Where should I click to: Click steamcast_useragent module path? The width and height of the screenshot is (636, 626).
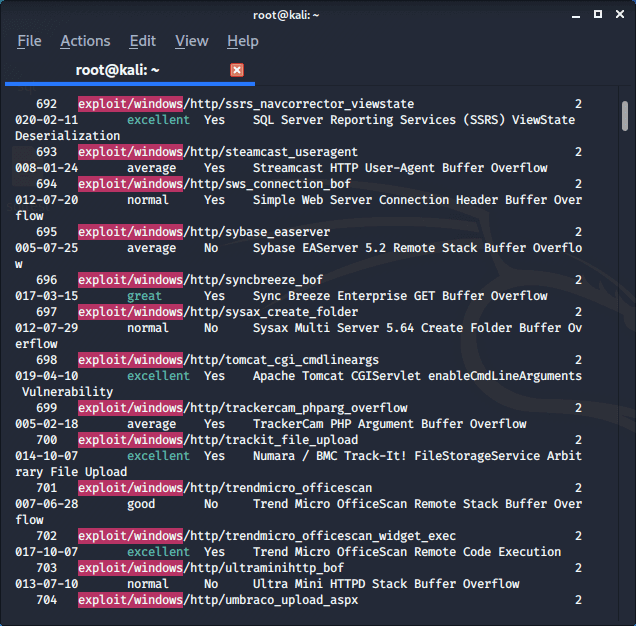click(218, 152)
